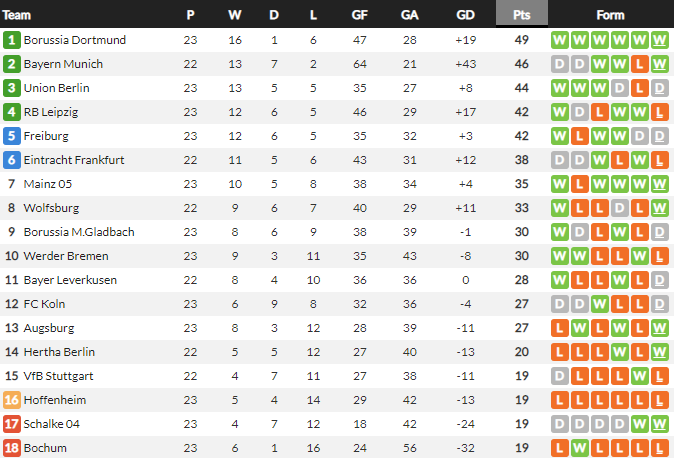Click the Form column header
Image resolution: width=675 pixels, height=458 pixels.
tap(610, 15)
